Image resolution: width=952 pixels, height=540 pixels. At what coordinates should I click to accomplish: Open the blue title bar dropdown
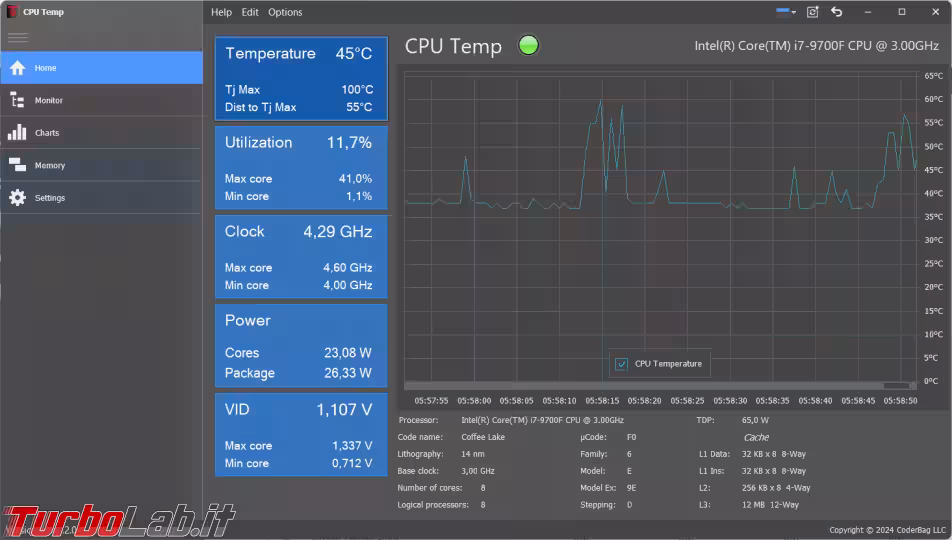click(x=786, y=12)
